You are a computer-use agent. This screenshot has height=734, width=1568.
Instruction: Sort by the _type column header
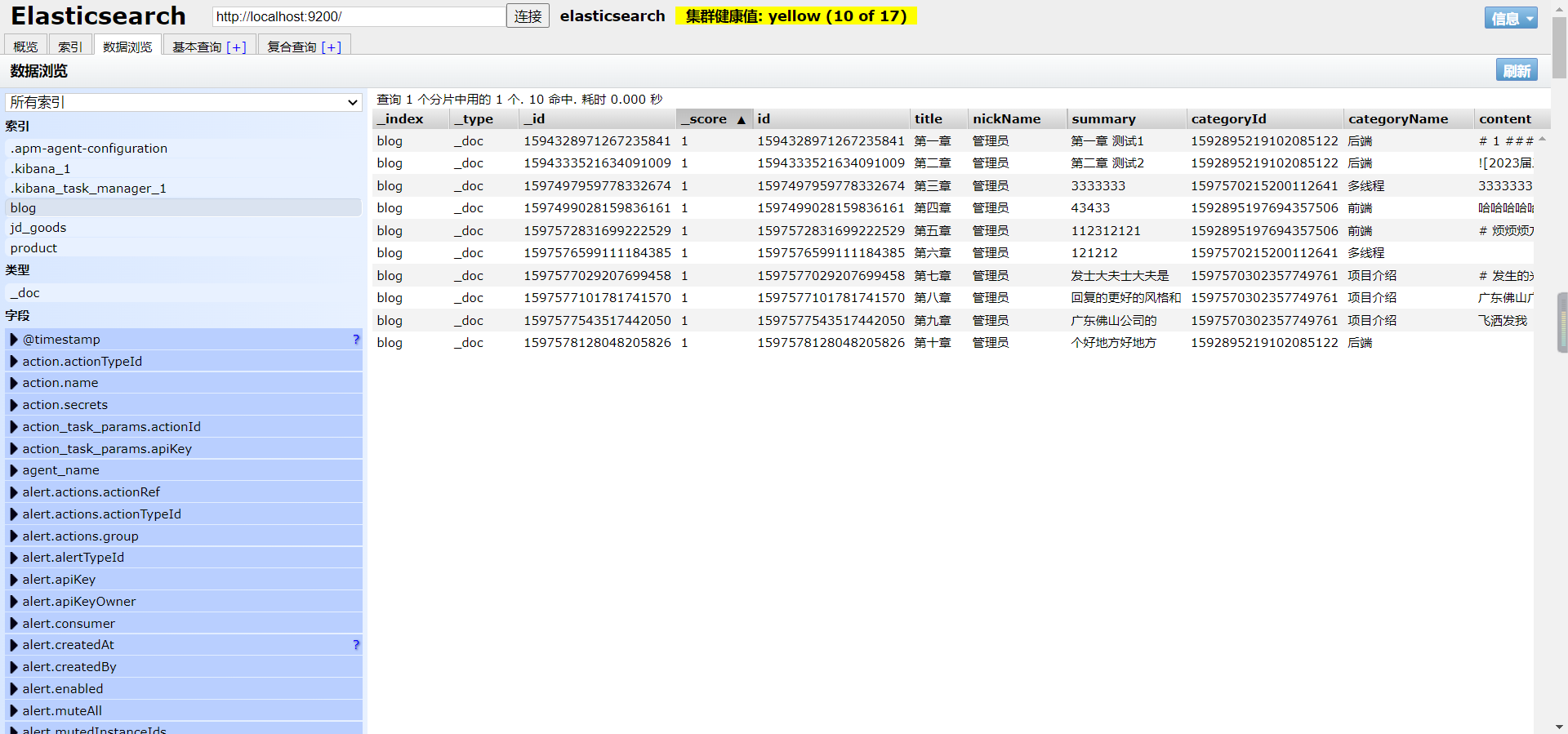click(485, 119)
